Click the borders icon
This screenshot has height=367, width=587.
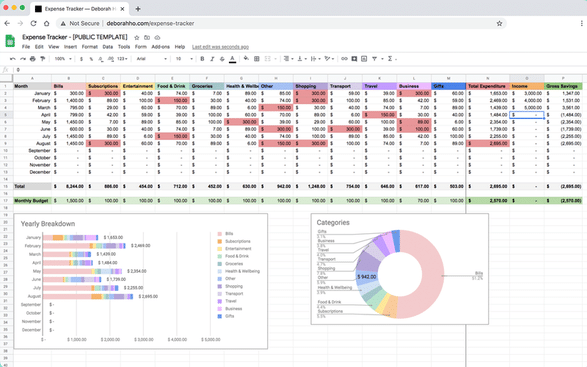(x=257, y=59)
